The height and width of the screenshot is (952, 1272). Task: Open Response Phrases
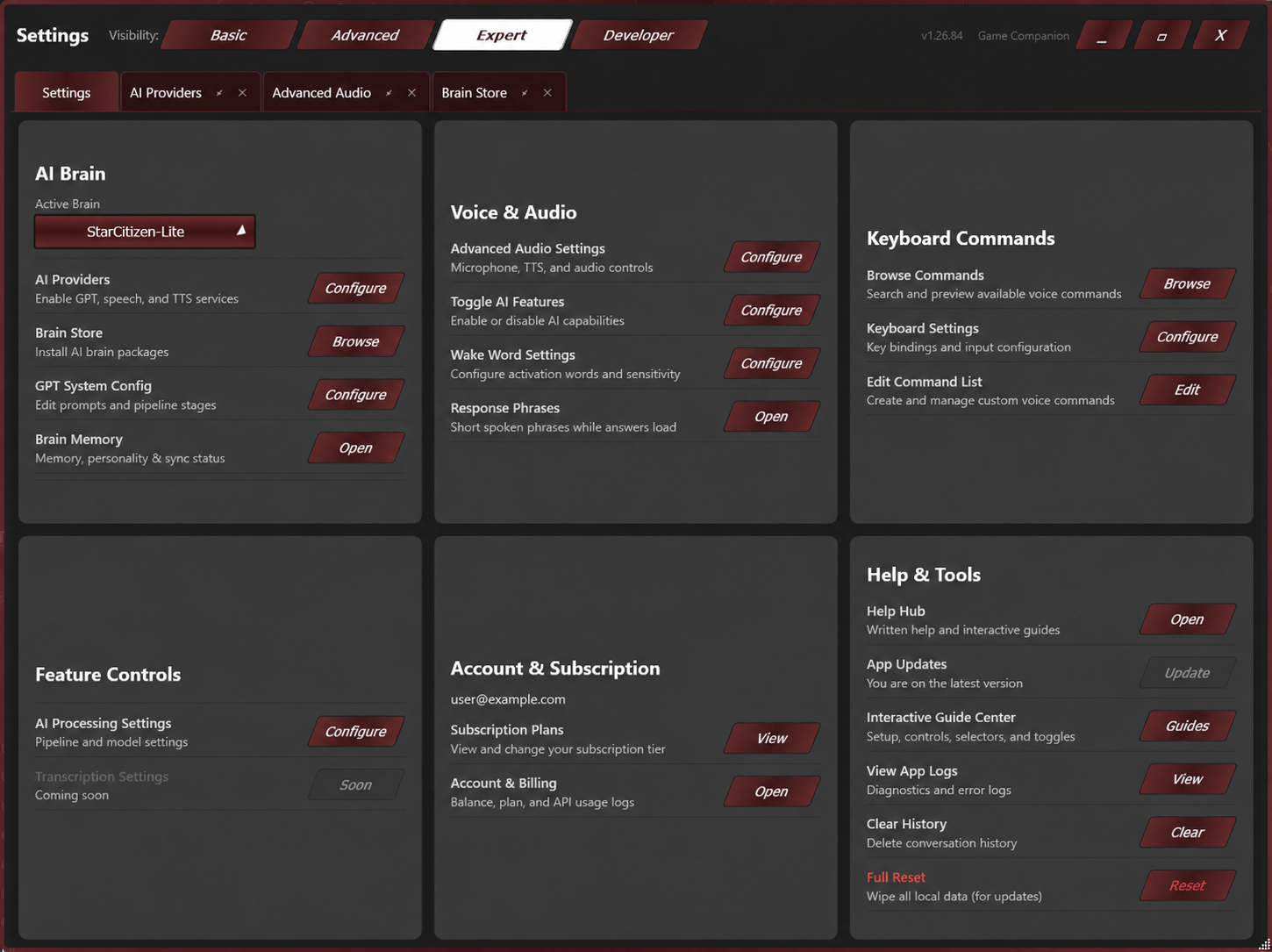coord(771,417)
